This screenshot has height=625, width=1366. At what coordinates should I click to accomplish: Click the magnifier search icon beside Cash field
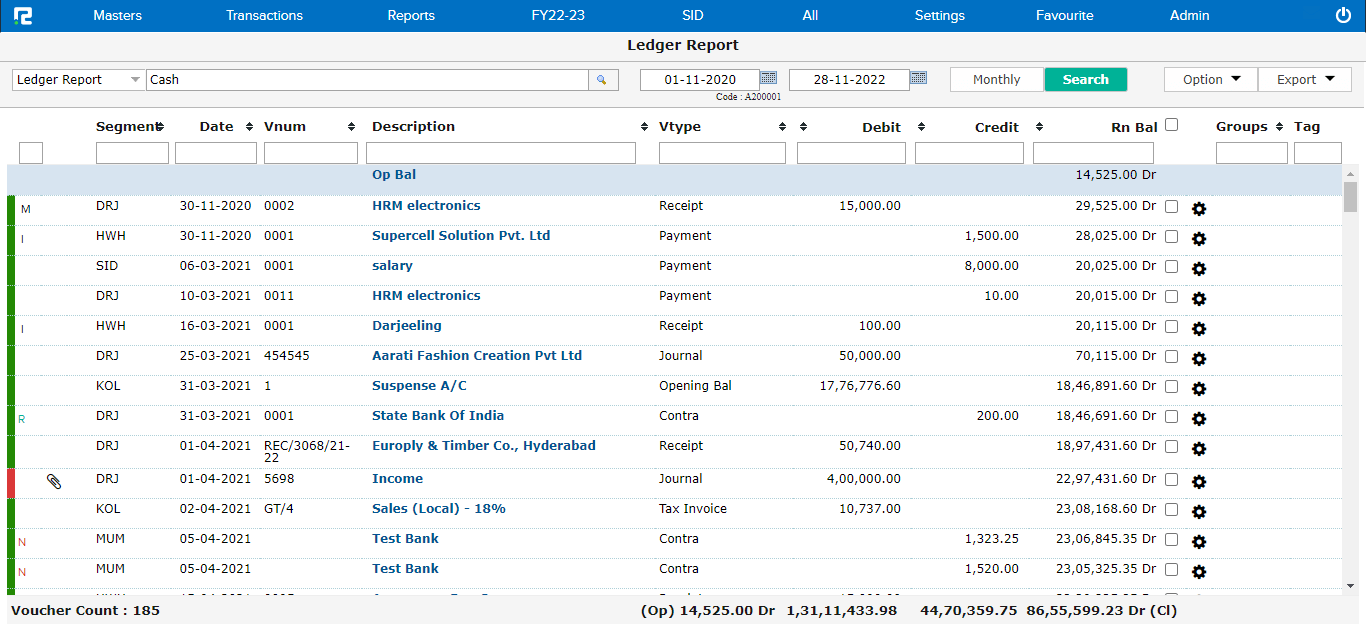click(602, 80)
